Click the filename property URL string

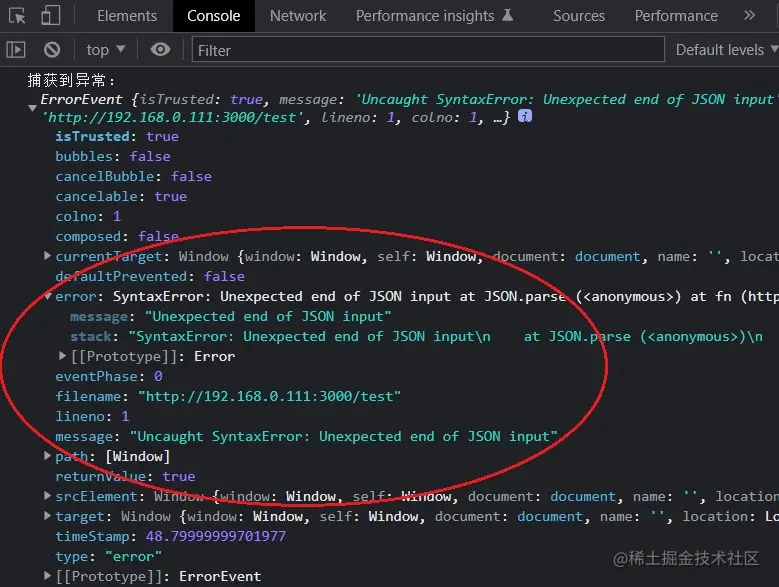coord(269,396)
